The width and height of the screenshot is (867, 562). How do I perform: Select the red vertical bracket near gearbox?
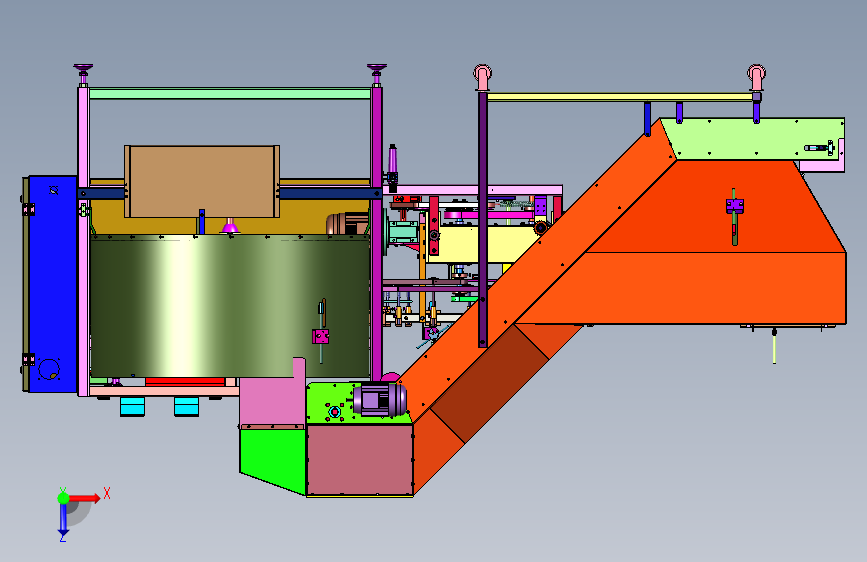click(434, 226)
